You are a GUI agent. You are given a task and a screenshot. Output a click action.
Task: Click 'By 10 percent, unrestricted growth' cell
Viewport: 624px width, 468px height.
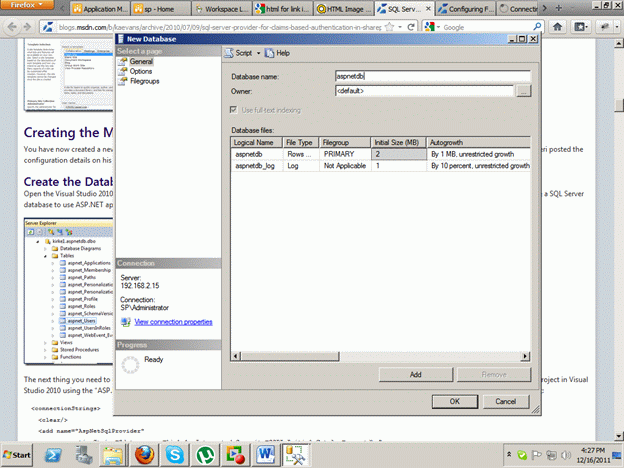click(479, 166)
